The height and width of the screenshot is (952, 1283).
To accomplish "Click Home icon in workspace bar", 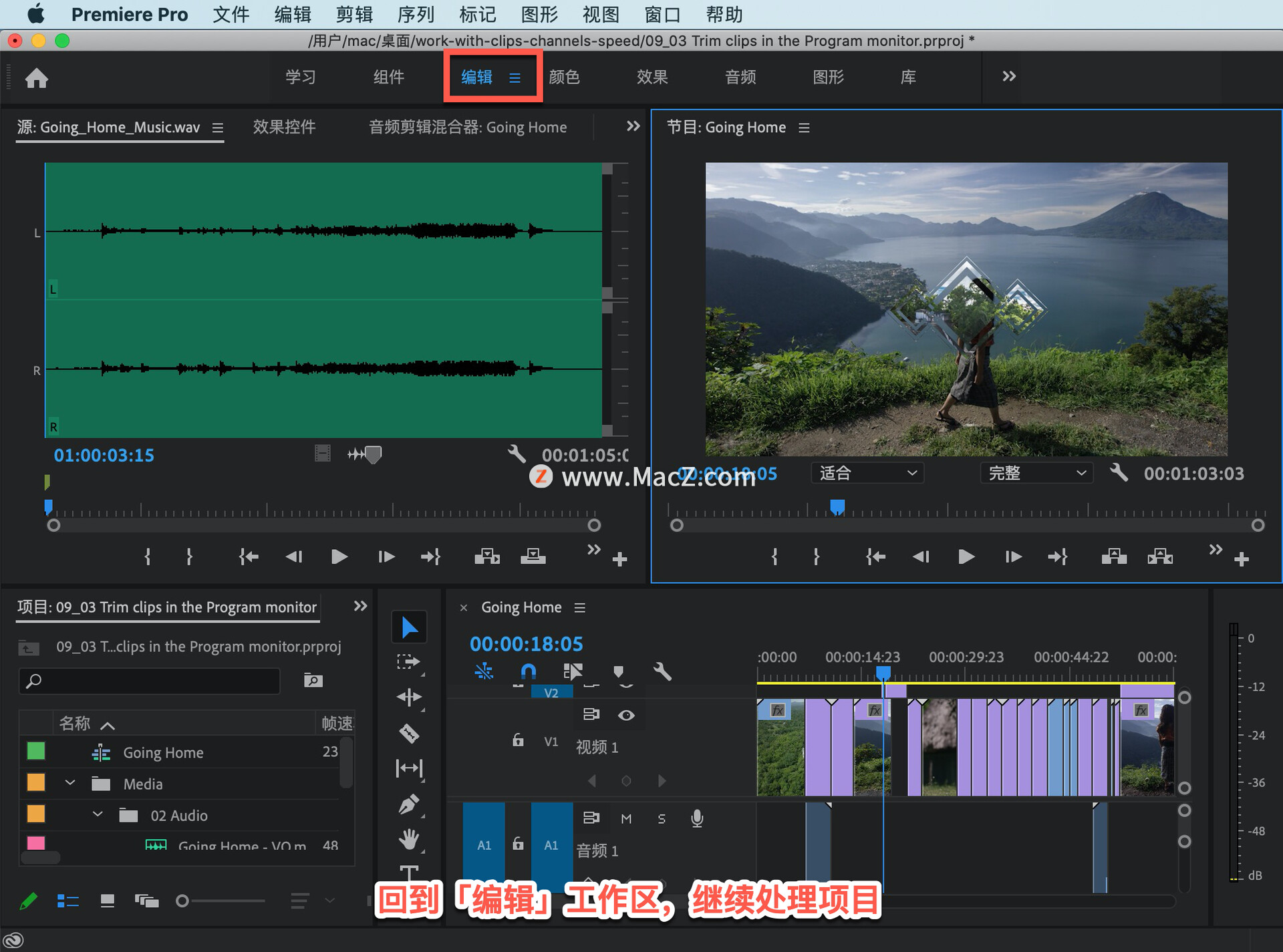I will [x=37, y=78].
